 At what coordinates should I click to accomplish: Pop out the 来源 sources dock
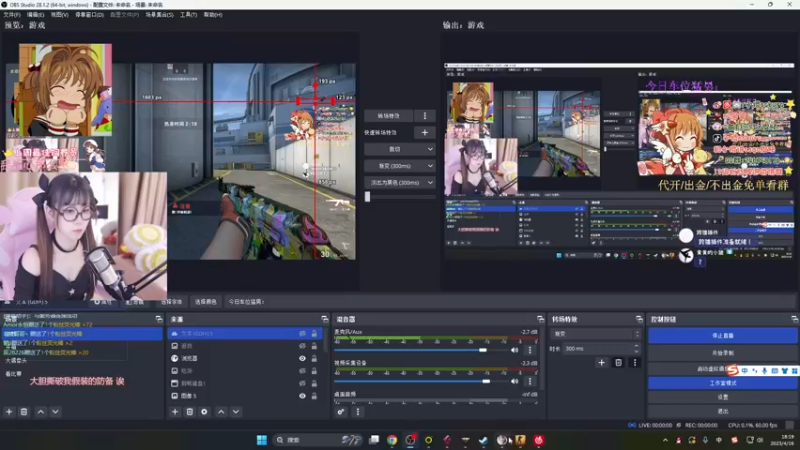[x=324, y=319]
